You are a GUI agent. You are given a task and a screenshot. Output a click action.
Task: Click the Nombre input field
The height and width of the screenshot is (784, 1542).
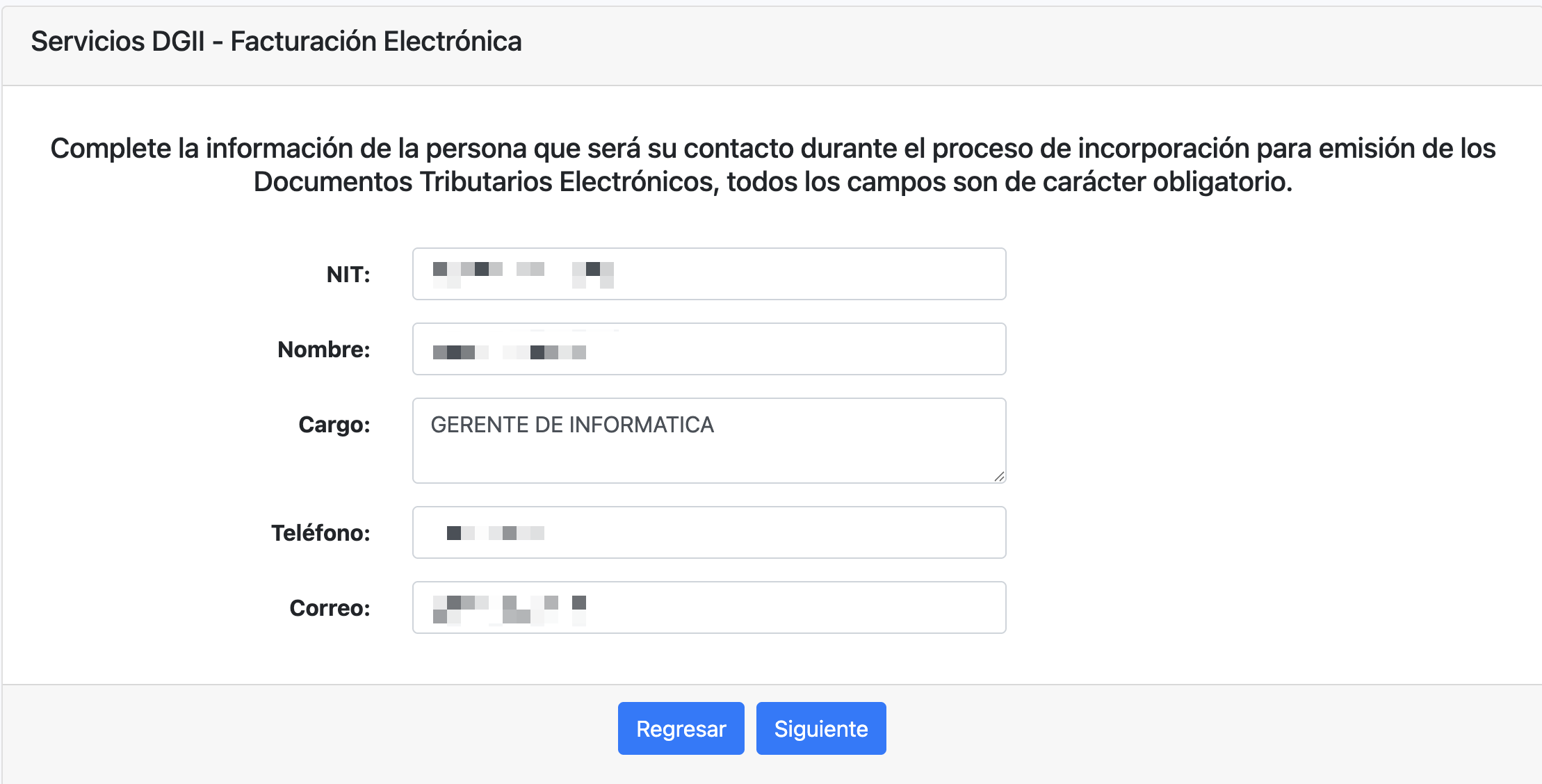[708, 349]
